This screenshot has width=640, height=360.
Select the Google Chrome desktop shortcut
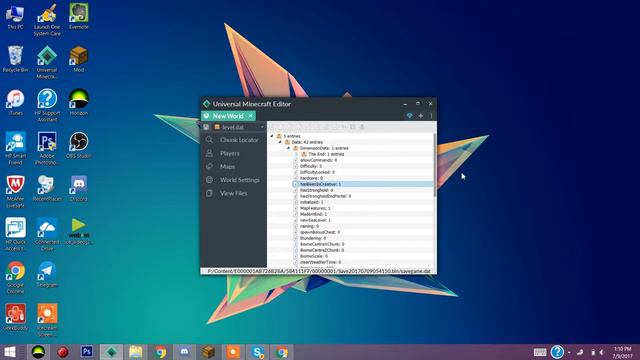click(x=15, y=278)
